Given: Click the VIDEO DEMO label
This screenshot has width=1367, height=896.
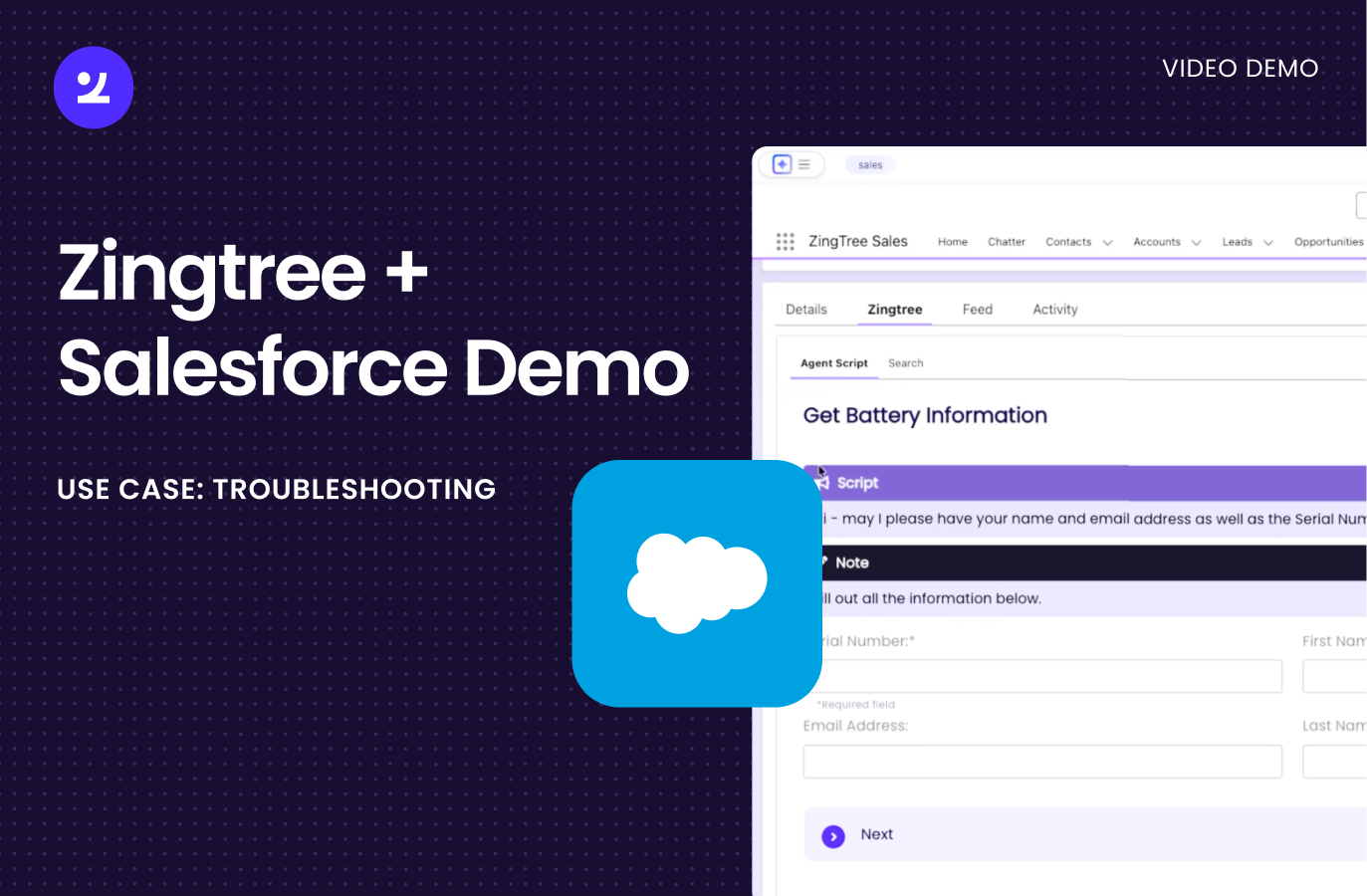Looking at the screenshot, I should click(x=1241, y=68).
